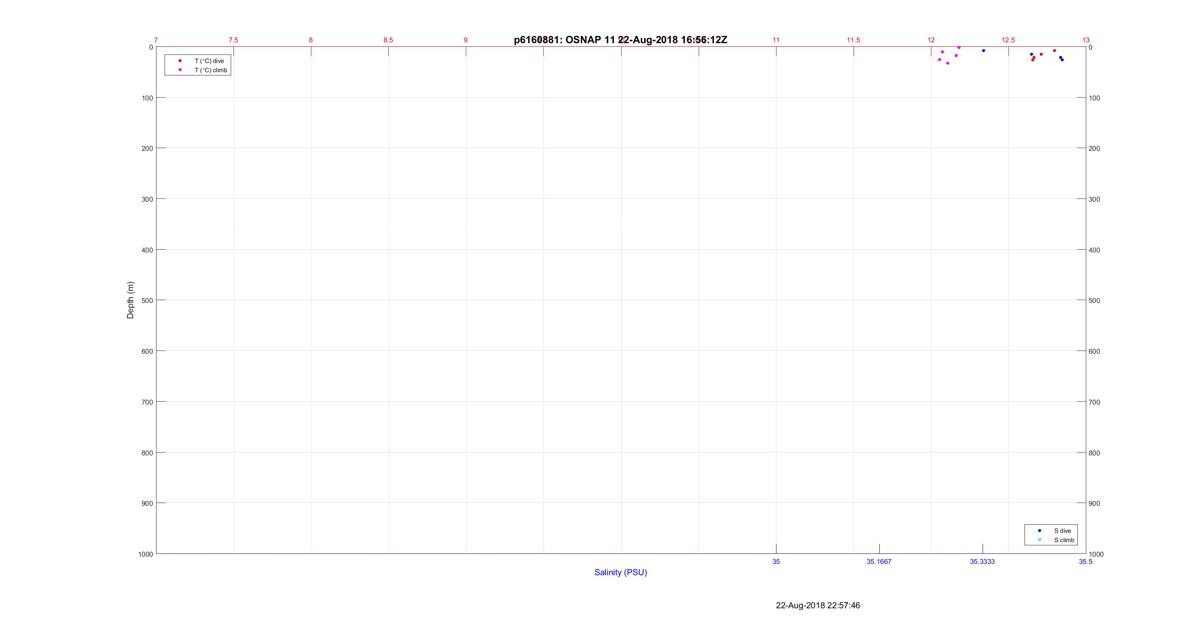Click salinity tick label 35.3333
The image size is (1200, 622).
point(982,562)
